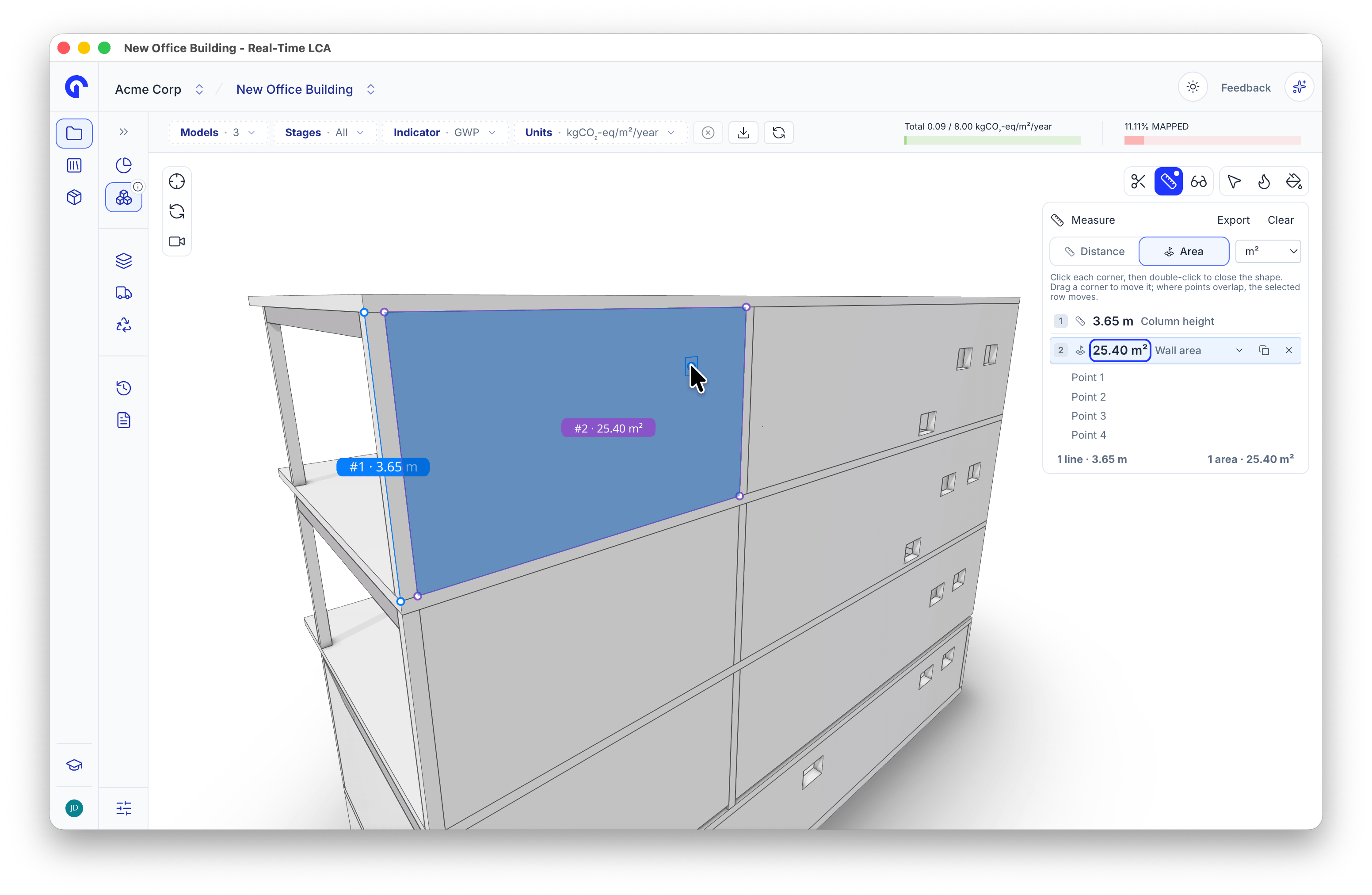Click the refresh sync icon in the filter bar

[x=778, y=133]
